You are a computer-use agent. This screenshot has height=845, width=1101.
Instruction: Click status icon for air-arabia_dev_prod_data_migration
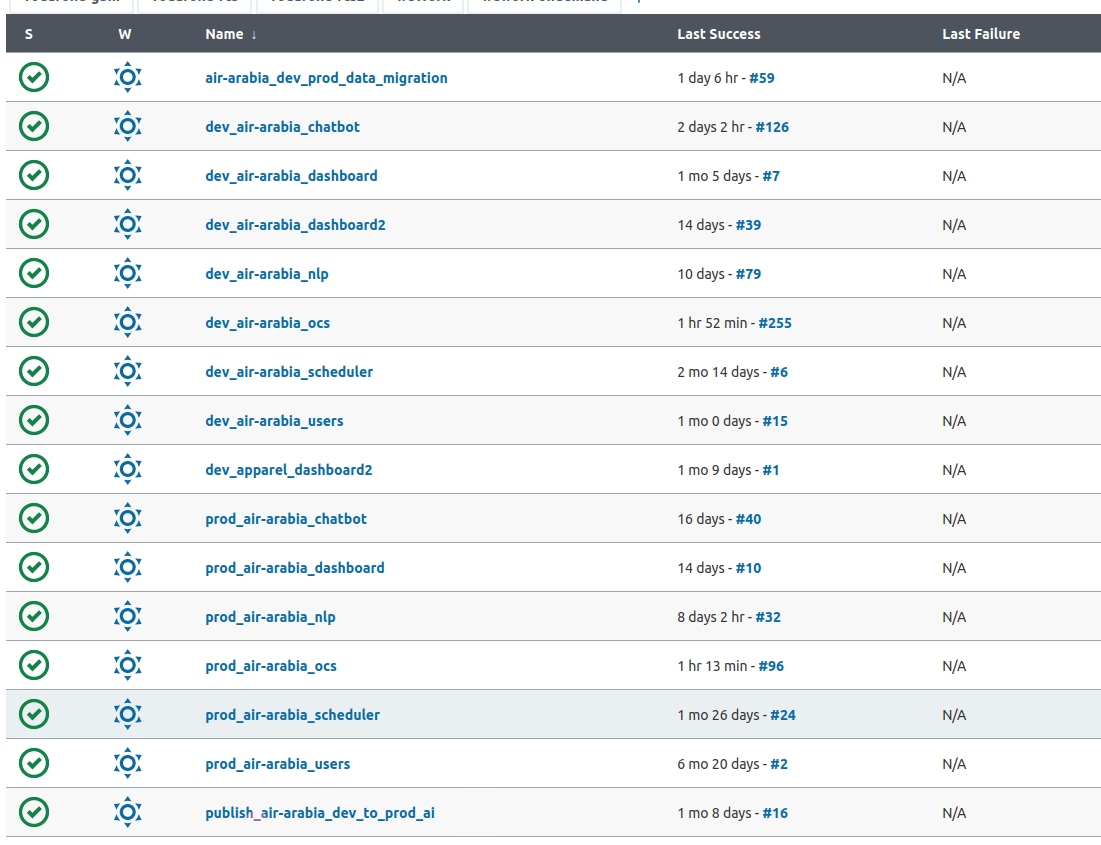[x=34, y=77]
